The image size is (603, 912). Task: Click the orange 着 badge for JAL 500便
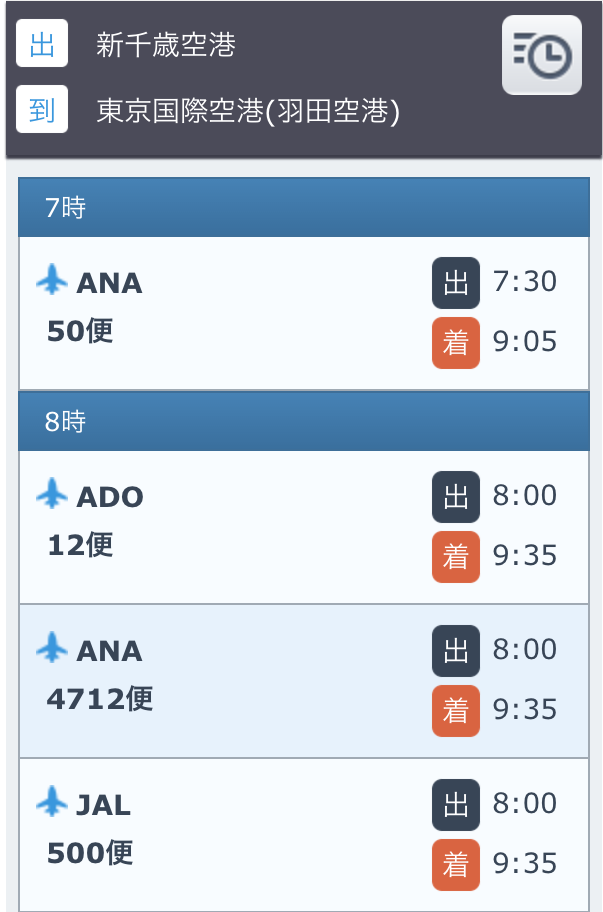(456, 864)
